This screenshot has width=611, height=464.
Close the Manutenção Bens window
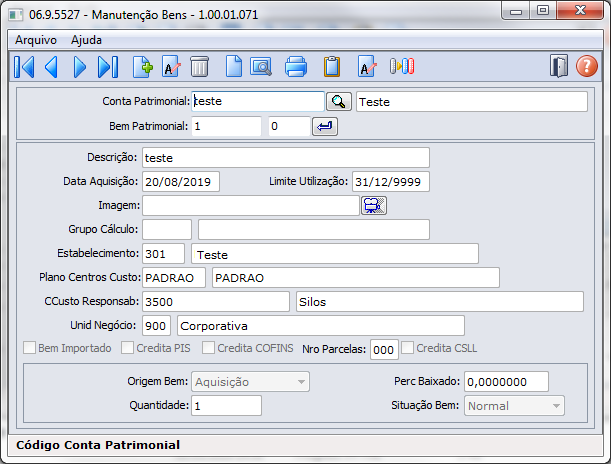pos(580,10)
